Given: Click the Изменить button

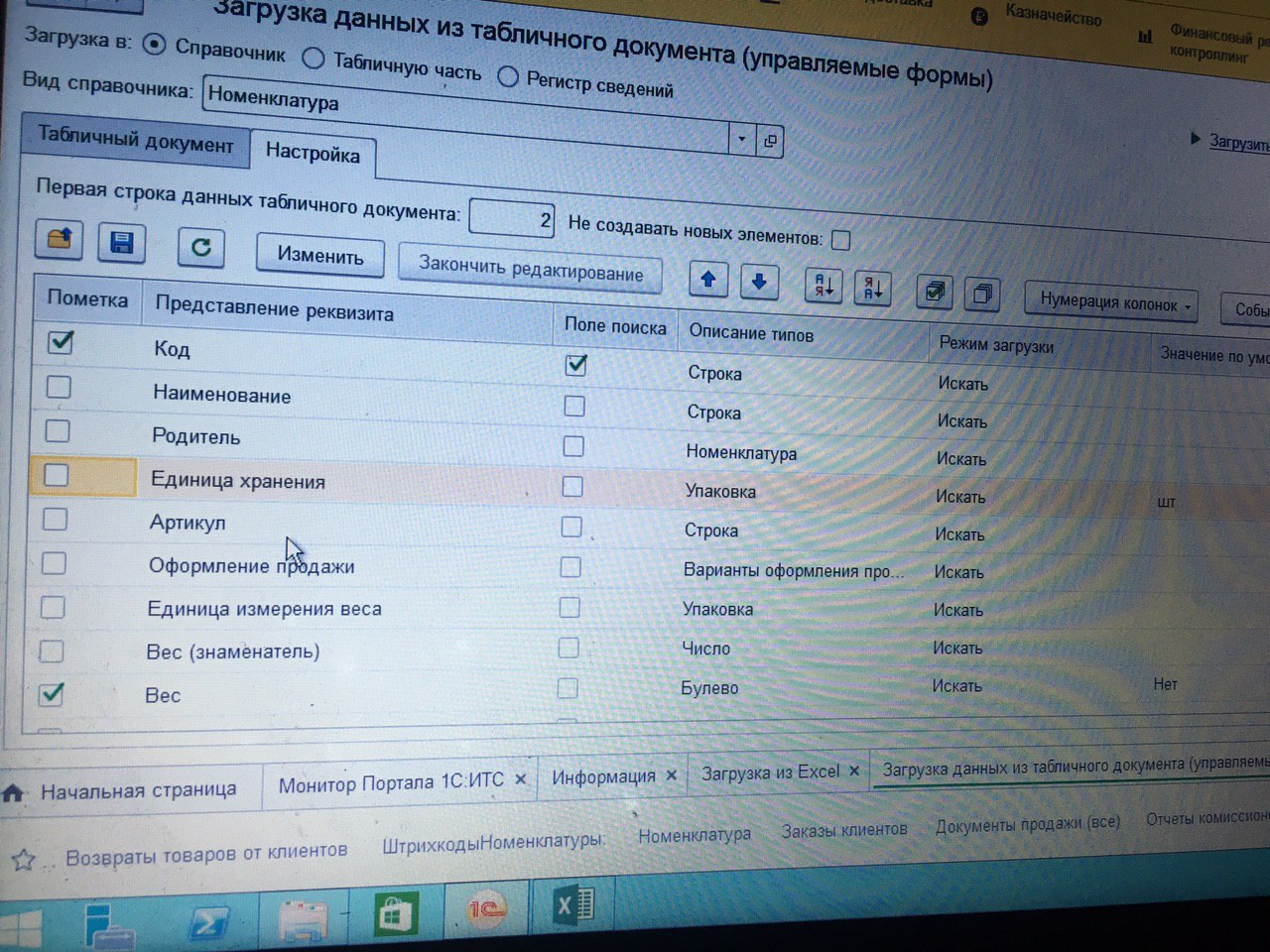Looking at the screenshot, I should tap(320, 255).
